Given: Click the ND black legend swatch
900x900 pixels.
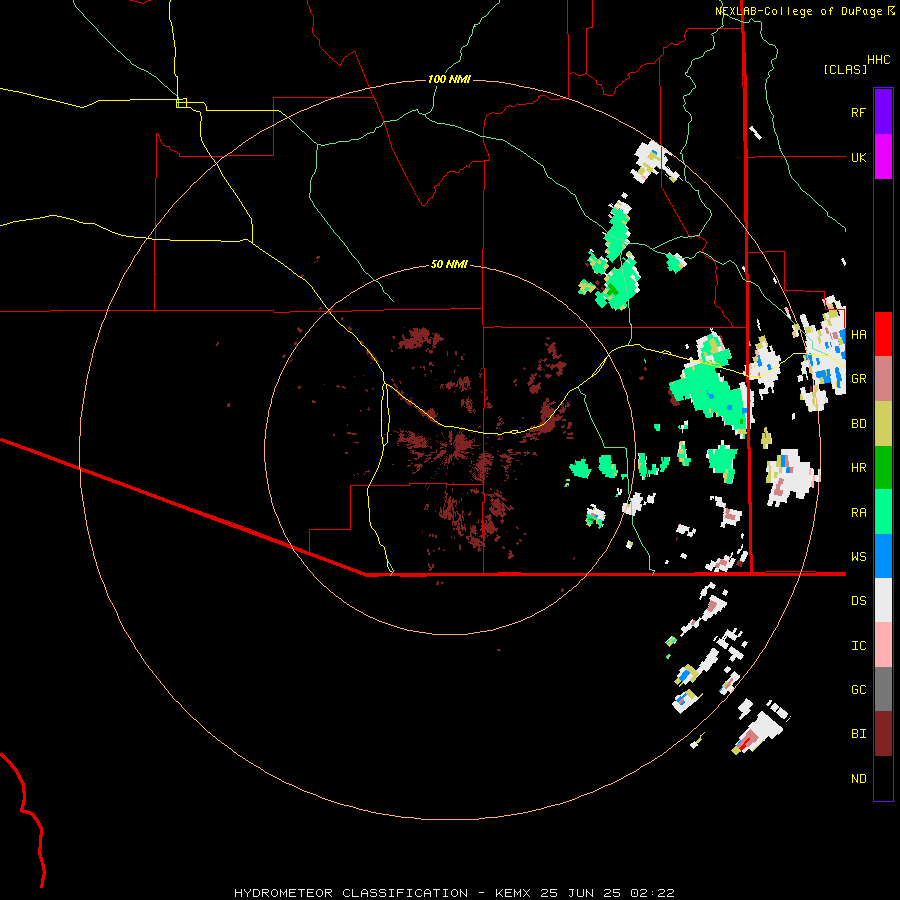Looking at the screenshot, I should (883, 778).
